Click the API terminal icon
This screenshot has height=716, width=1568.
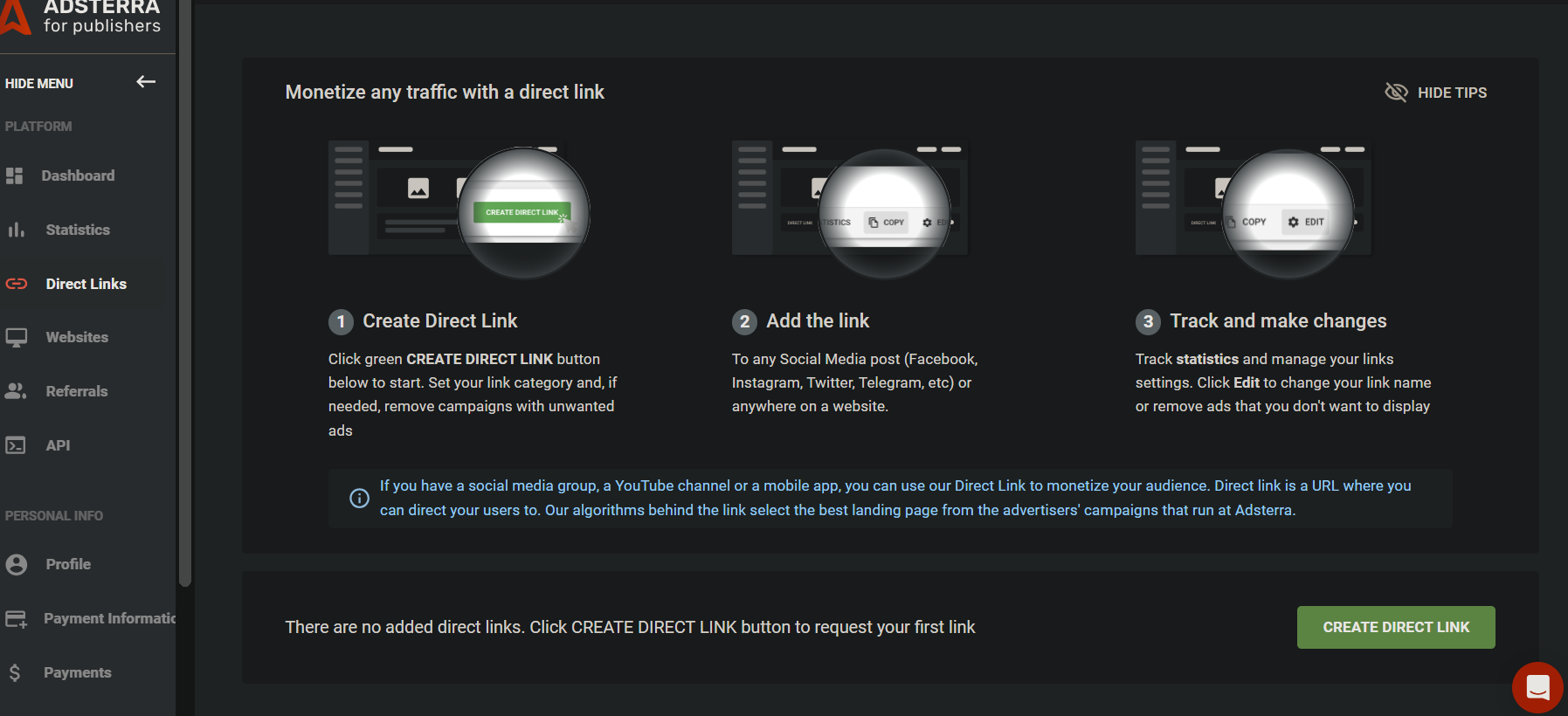(x=16, y=445)
